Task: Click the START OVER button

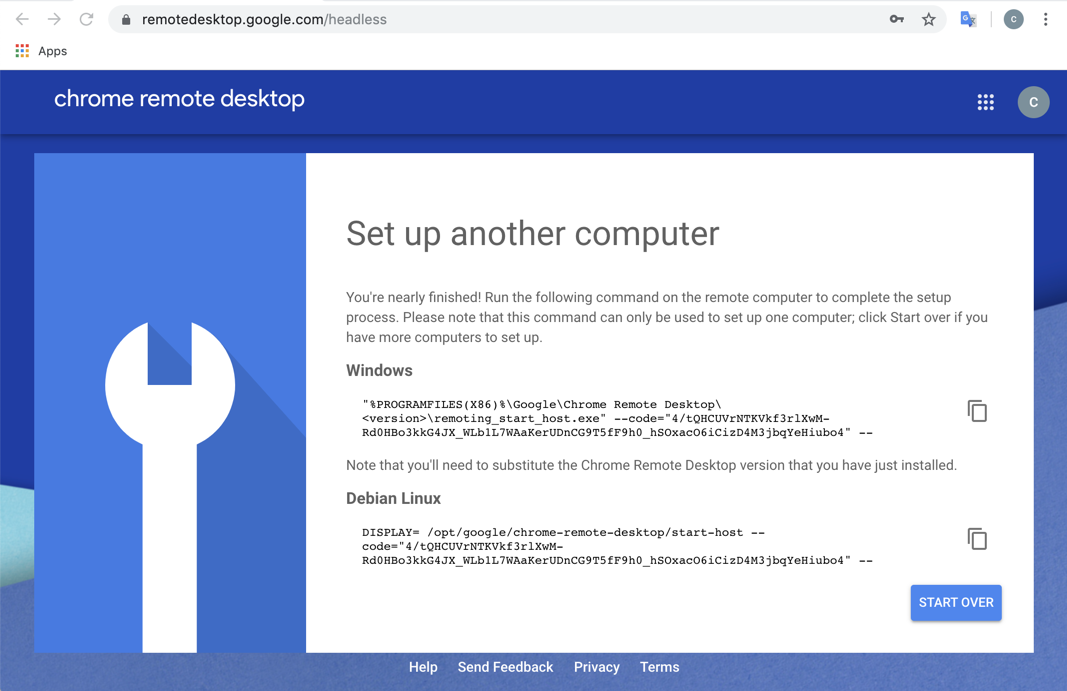Action: tap(956, 602)
